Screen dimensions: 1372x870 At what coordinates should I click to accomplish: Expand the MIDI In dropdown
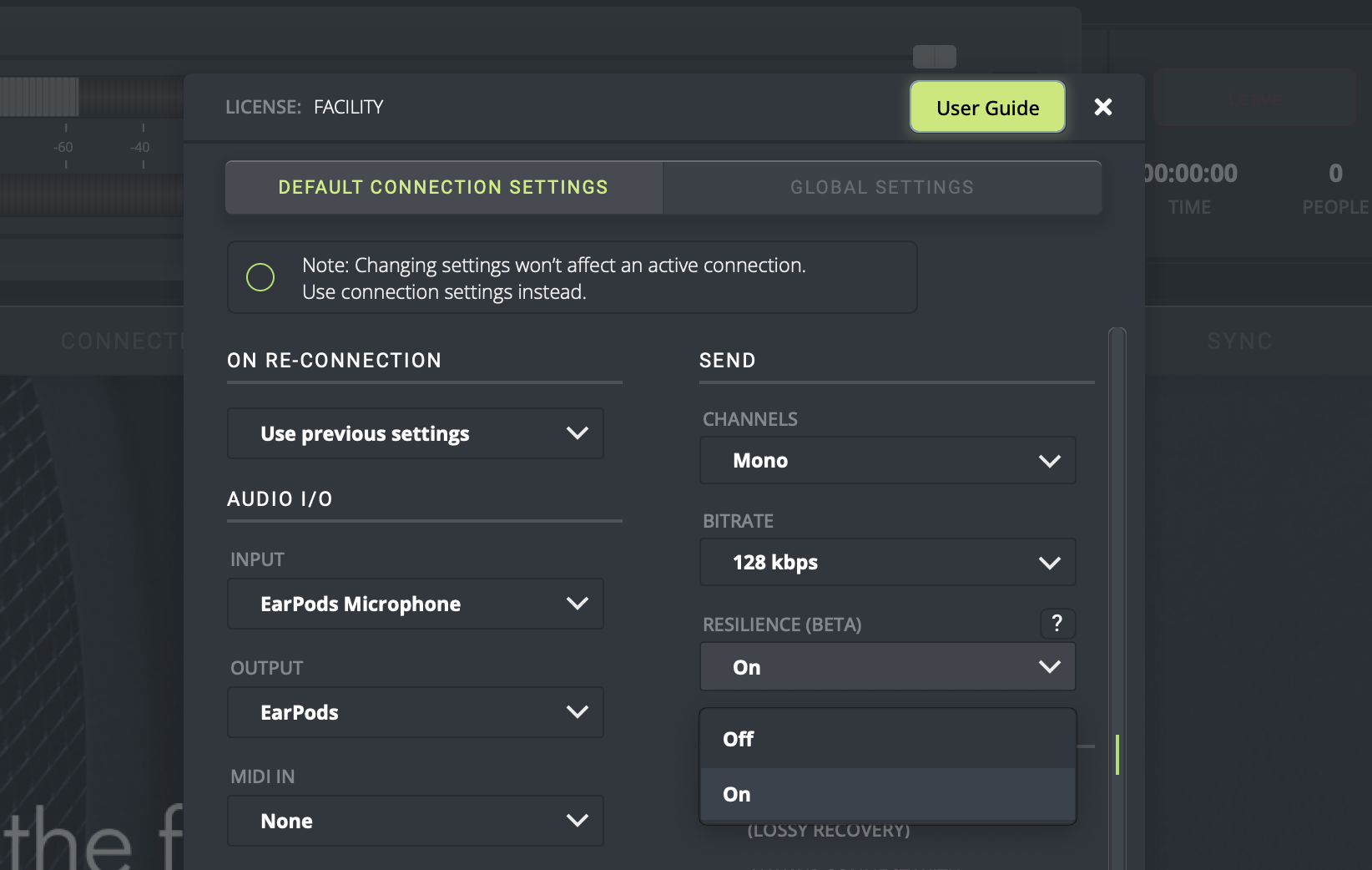click(x=415, y=821)
